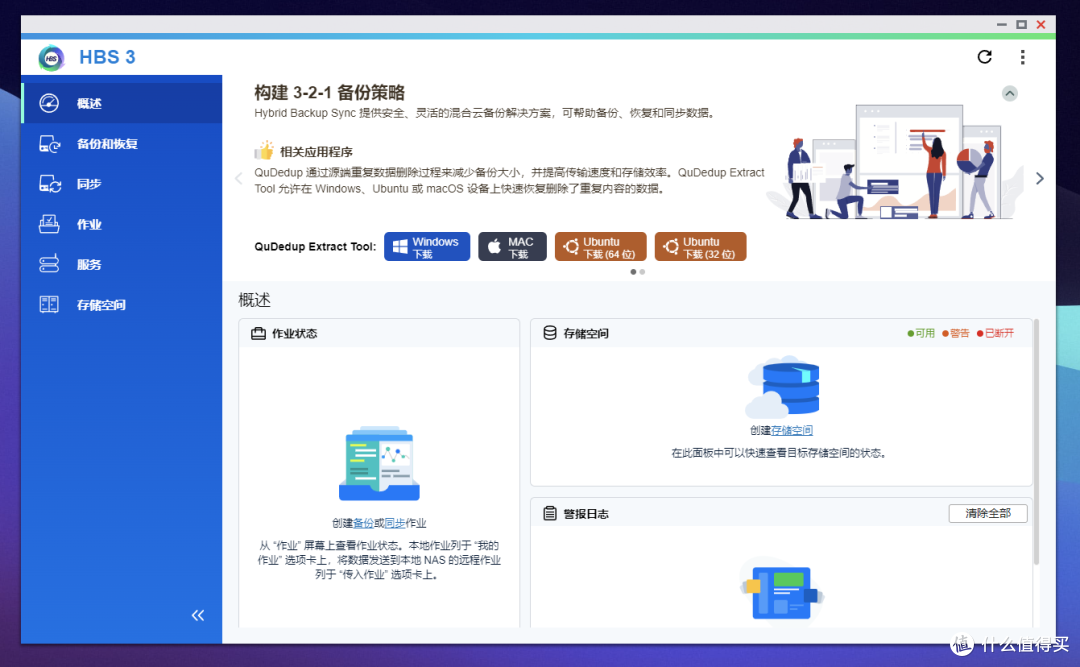Click the 存储空间 link under 创建

click(791, 431)
